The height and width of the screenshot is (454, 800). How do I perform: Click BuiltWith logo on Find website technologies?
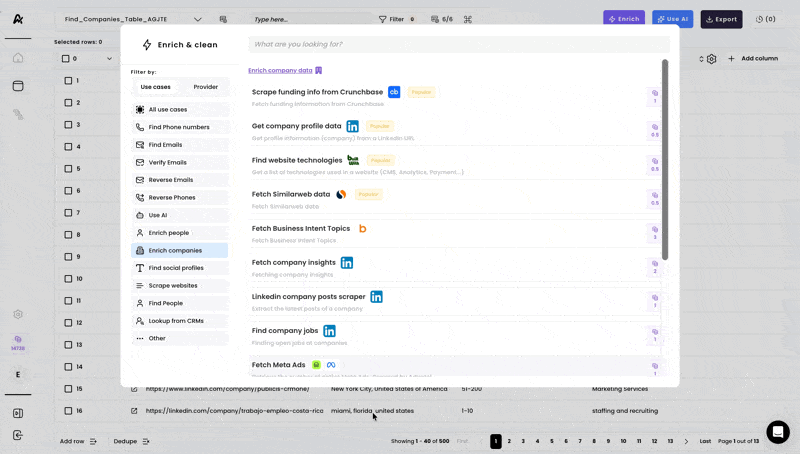(x=353, y=160)
